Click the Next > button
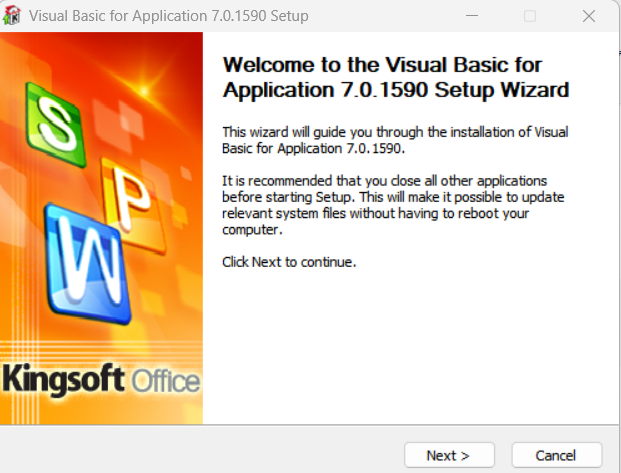This screenshot has width=621, height=473. tap(449, 455)
